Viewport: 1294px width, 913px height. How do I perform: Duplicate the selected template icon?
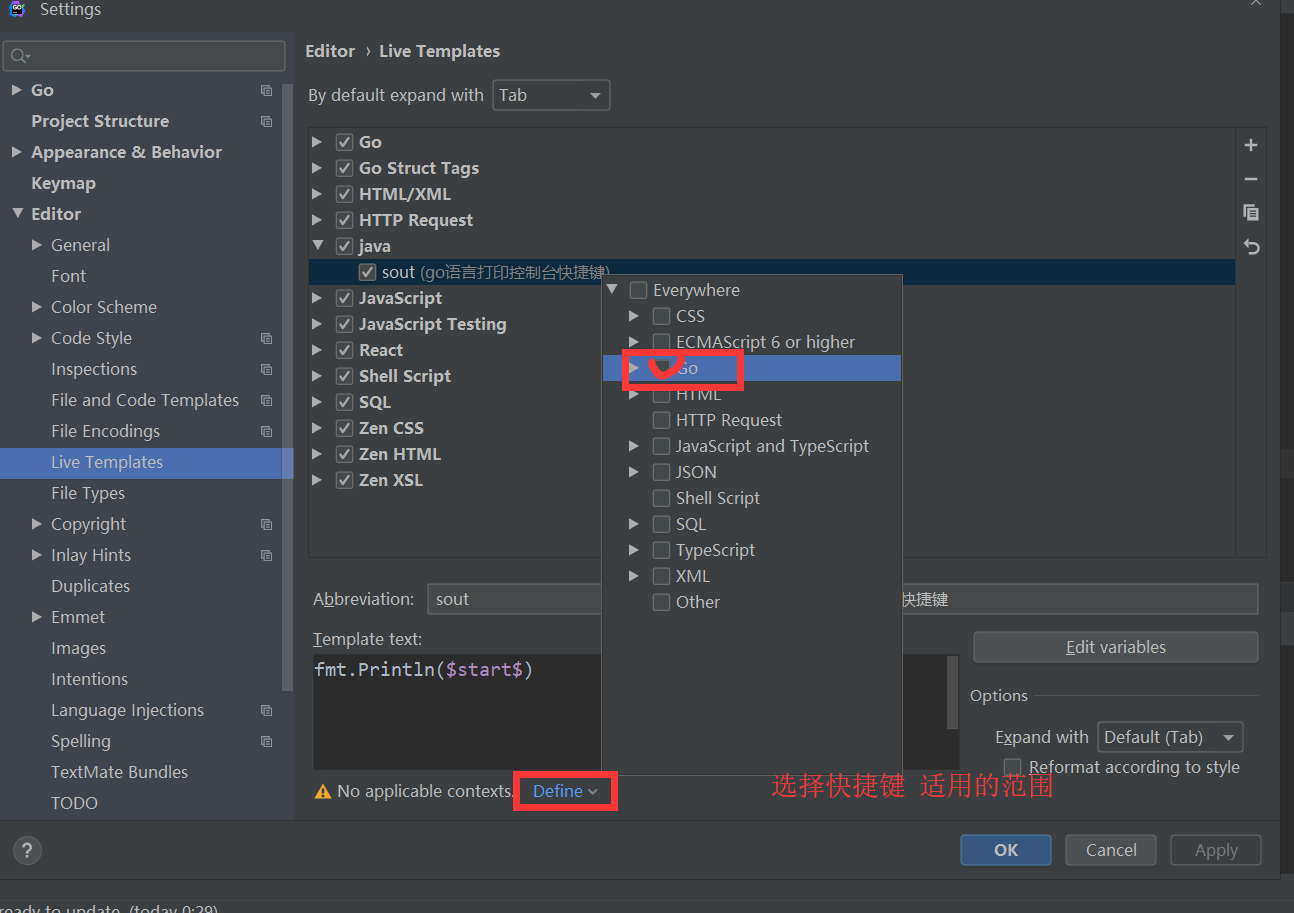(1251, 212)
